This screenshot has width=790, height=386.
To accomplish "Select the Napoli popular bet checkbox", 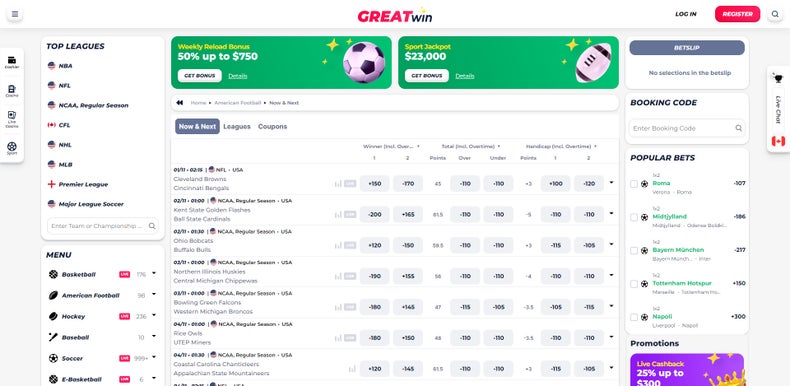I will [634, 317].
